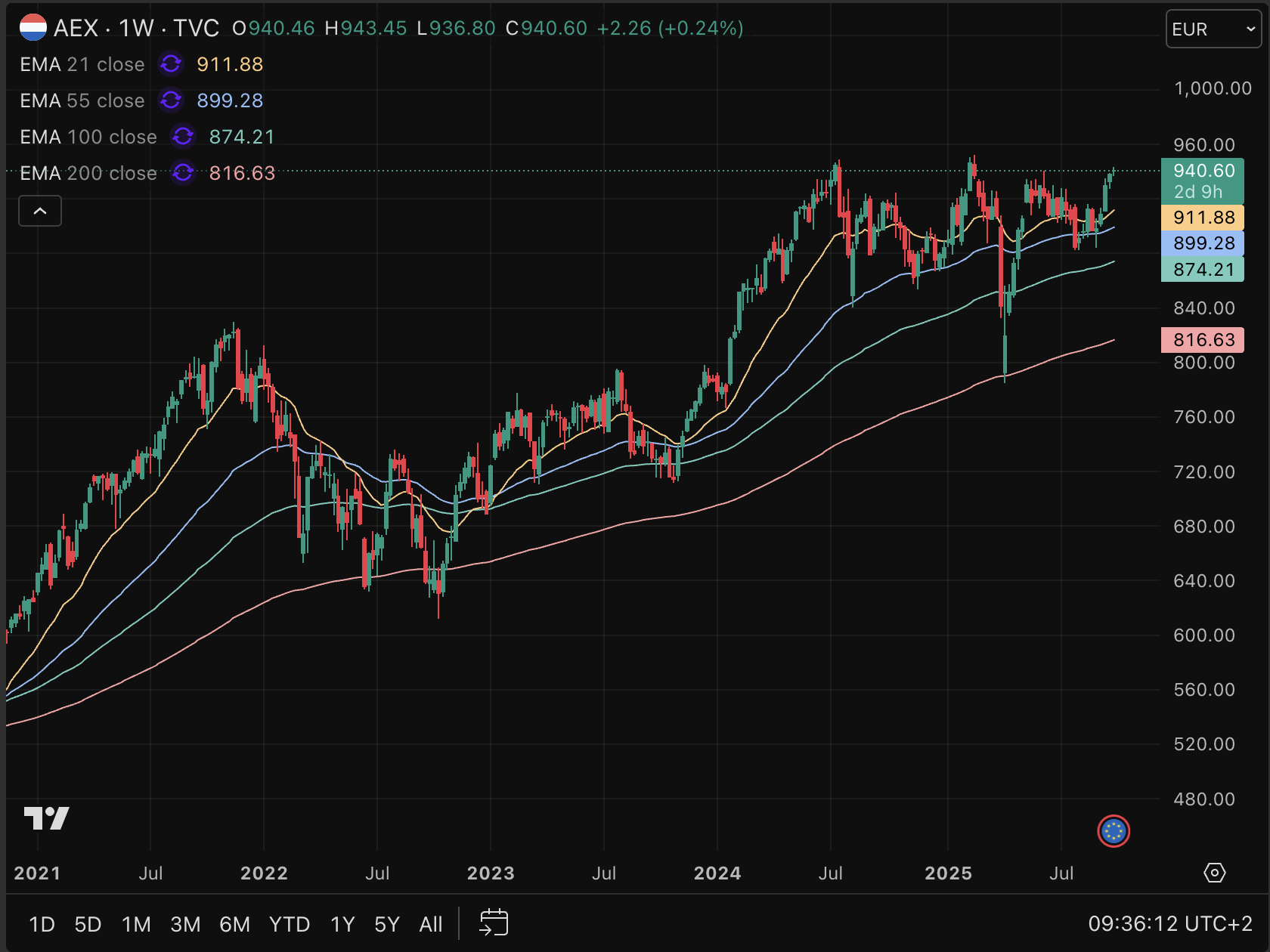Click the EMA 200 close label
The image size is (1270, 952).
click(x=88, y=173)
